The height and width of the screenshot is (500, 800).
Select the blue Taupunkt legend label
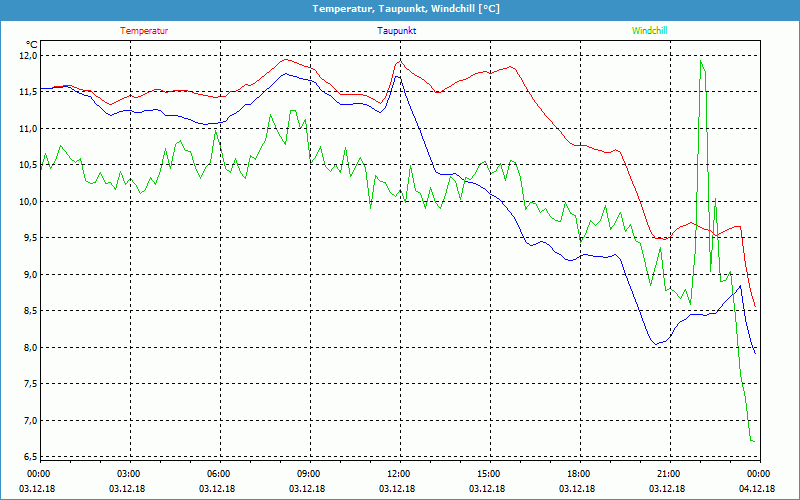click(x=397, y=31)
